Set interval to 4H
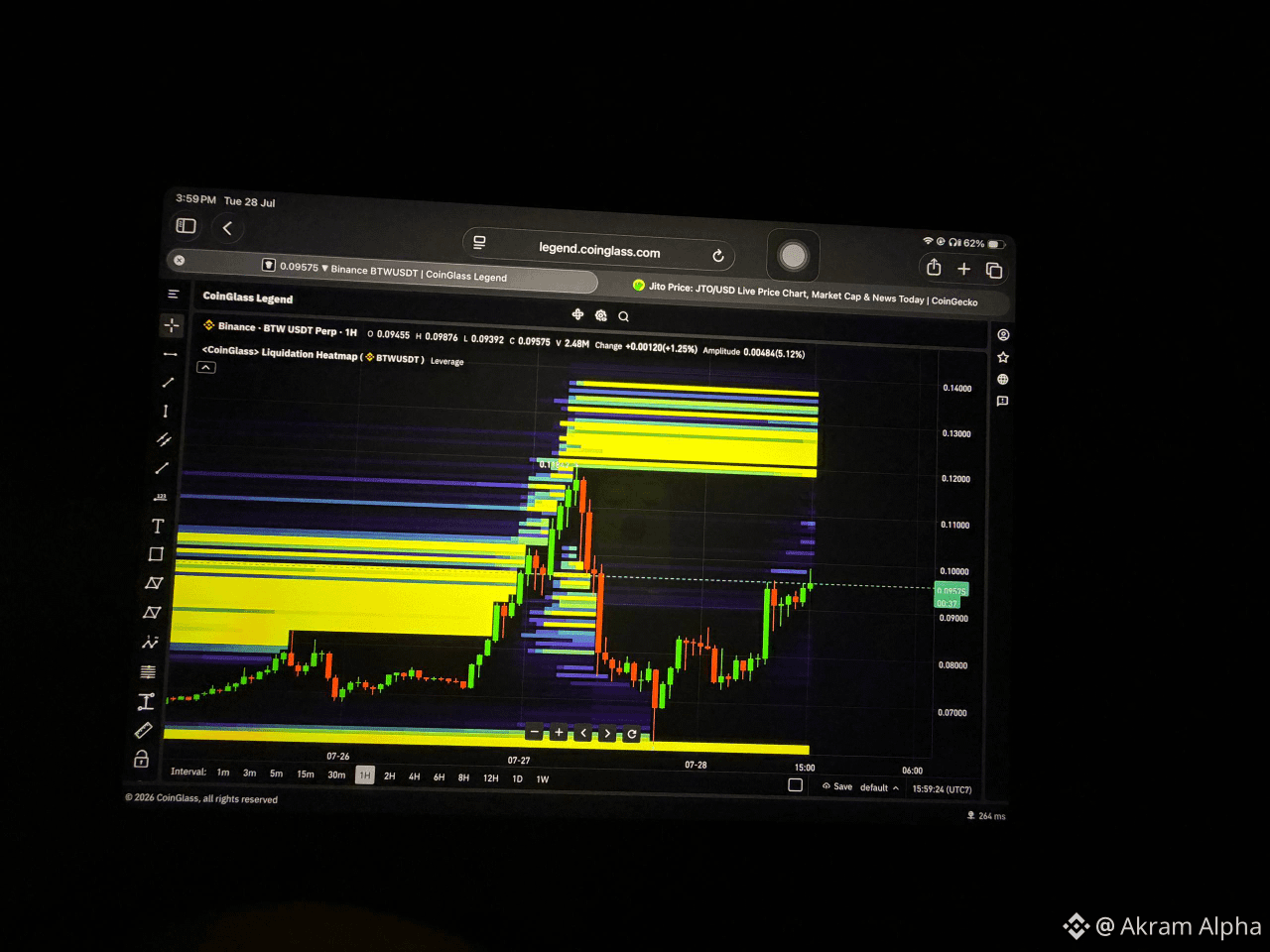1270x952 pixels. (414, 776)
